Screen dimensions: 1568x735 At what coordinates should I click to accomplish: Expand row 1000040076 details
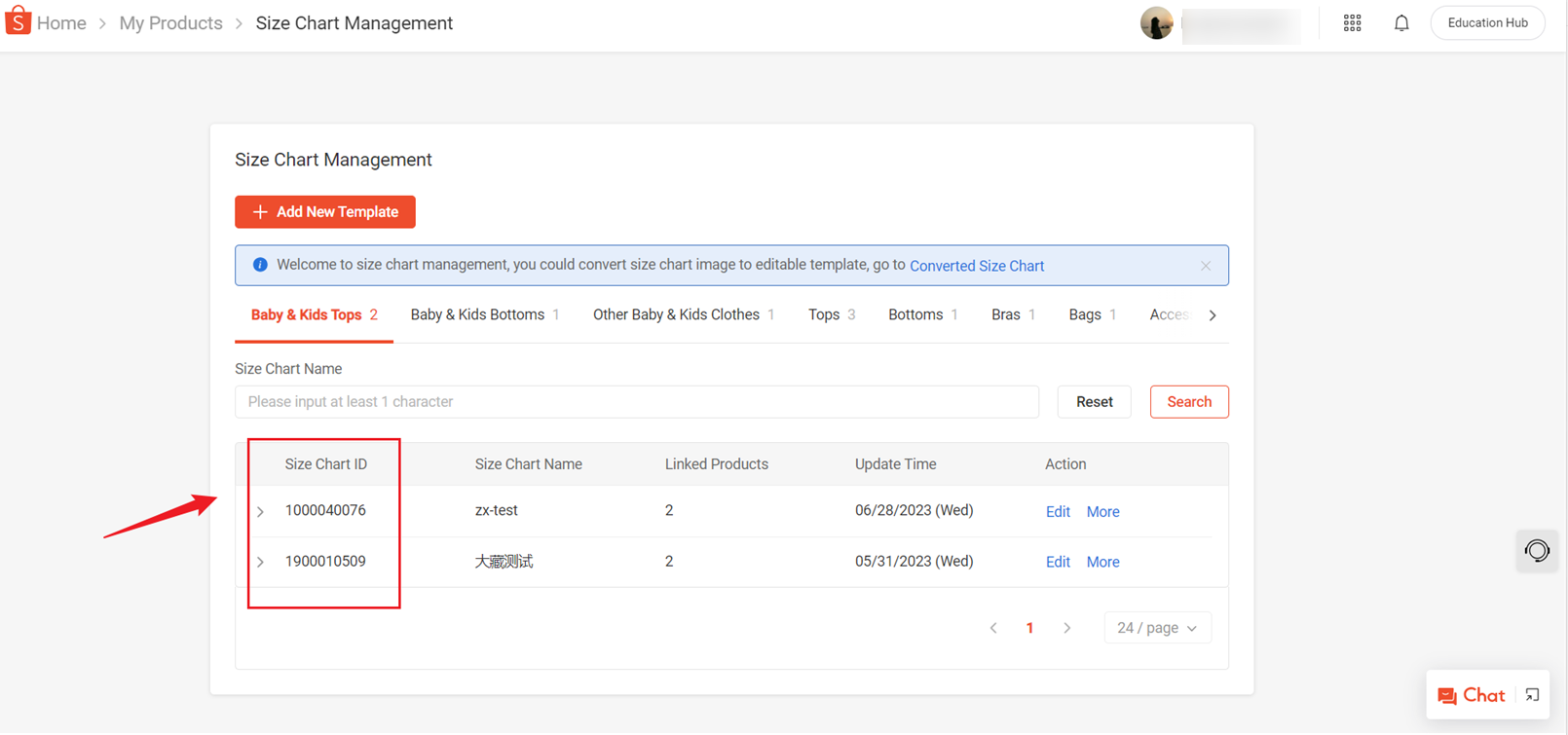(x=260, y=511)
